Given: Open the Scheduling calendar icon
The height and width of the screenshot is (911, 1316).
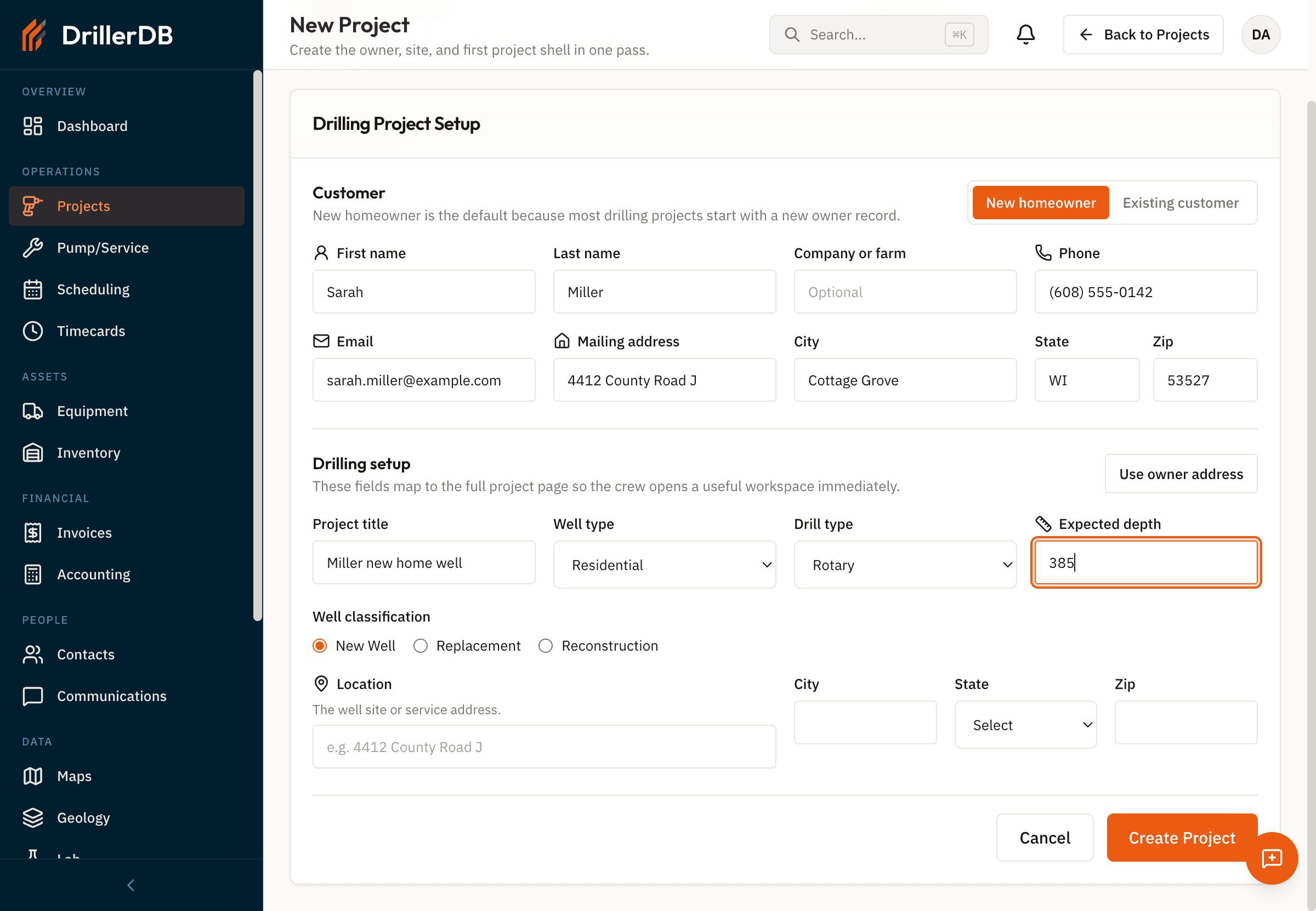Looking at the screenshot, I should [32, 289].
